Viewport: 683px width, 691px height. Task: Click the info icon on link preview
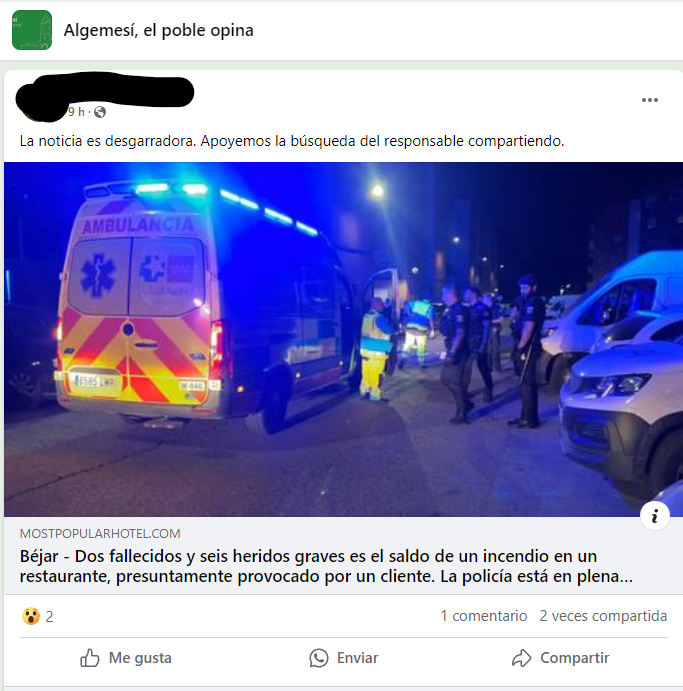click(x=655, y=516)
